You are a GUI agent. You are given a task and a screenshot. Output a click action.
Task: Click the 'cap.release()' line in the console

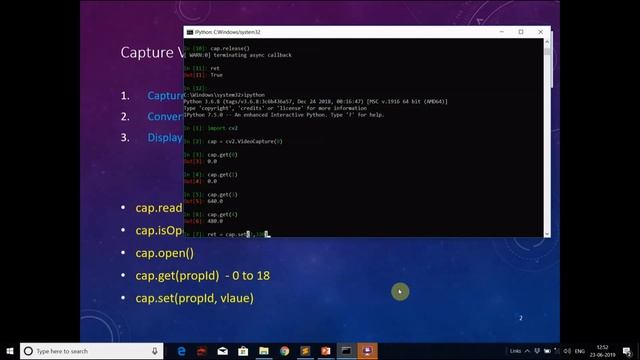[230, 48]
